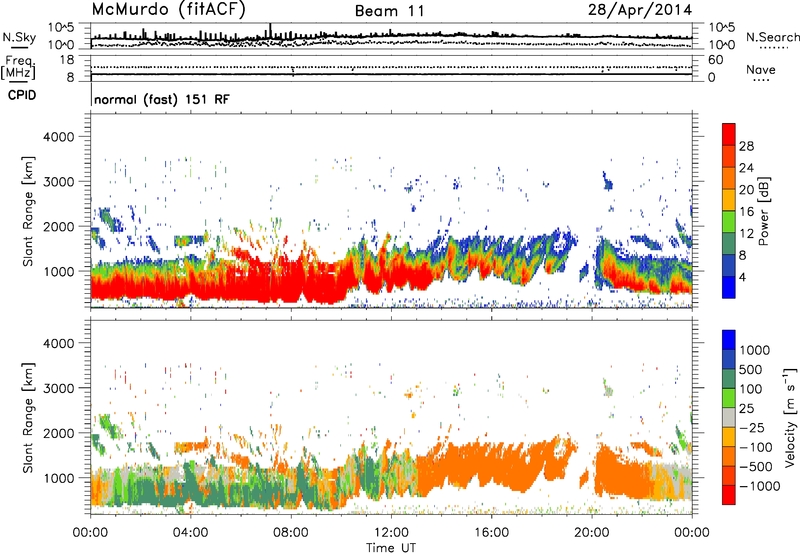Click the 1000 value on the velocity scale
This screenshot has height=554, width=800.
tap(754, 350)
